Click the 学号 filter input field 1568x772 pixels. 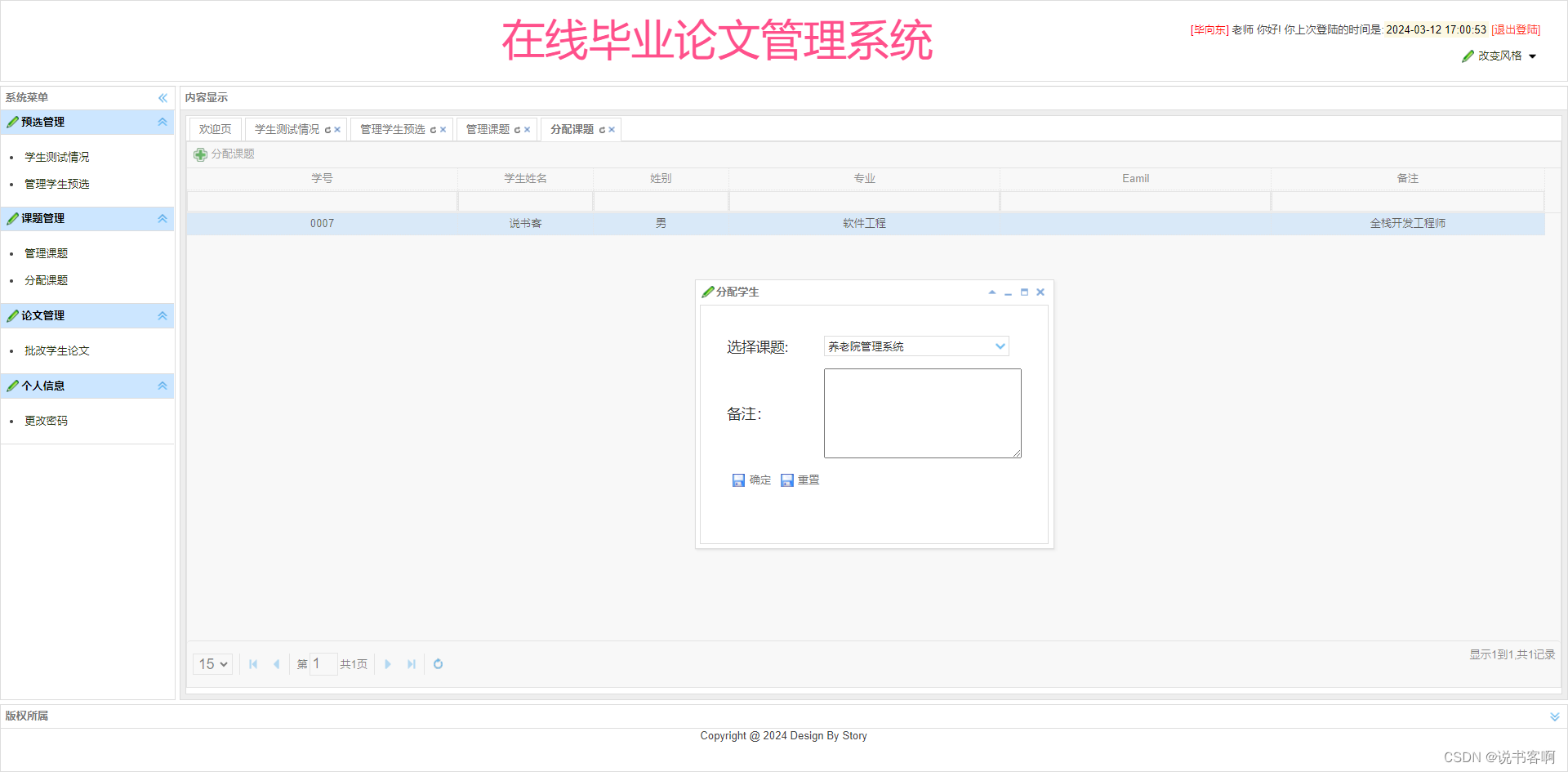click(322, 201)
